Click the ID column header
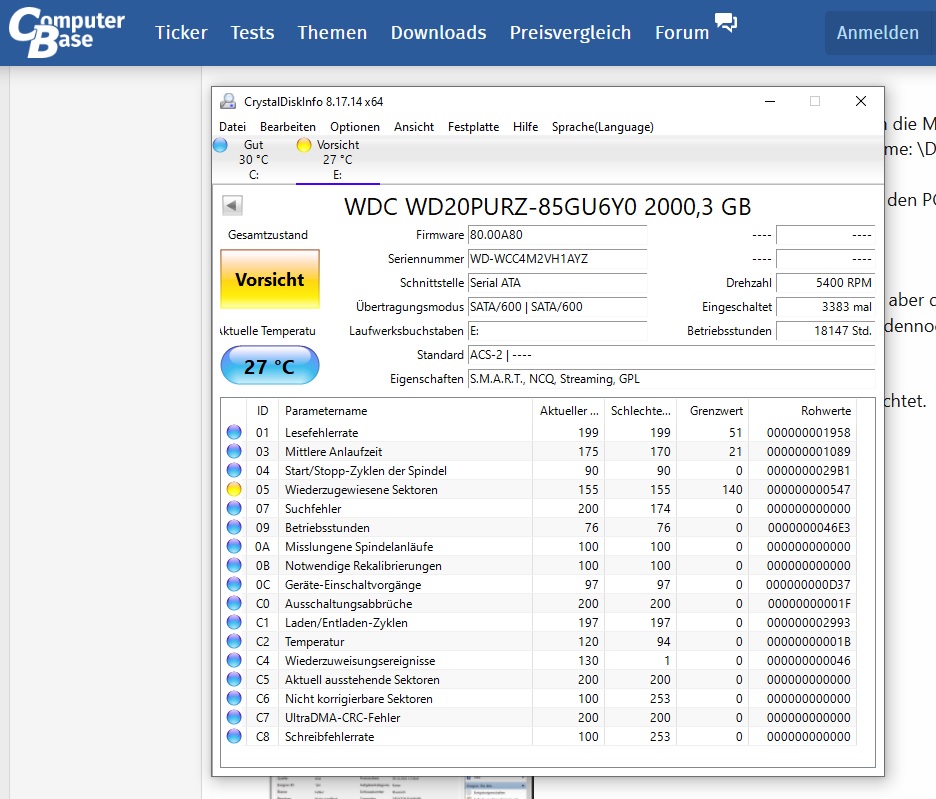 (263, 411)
